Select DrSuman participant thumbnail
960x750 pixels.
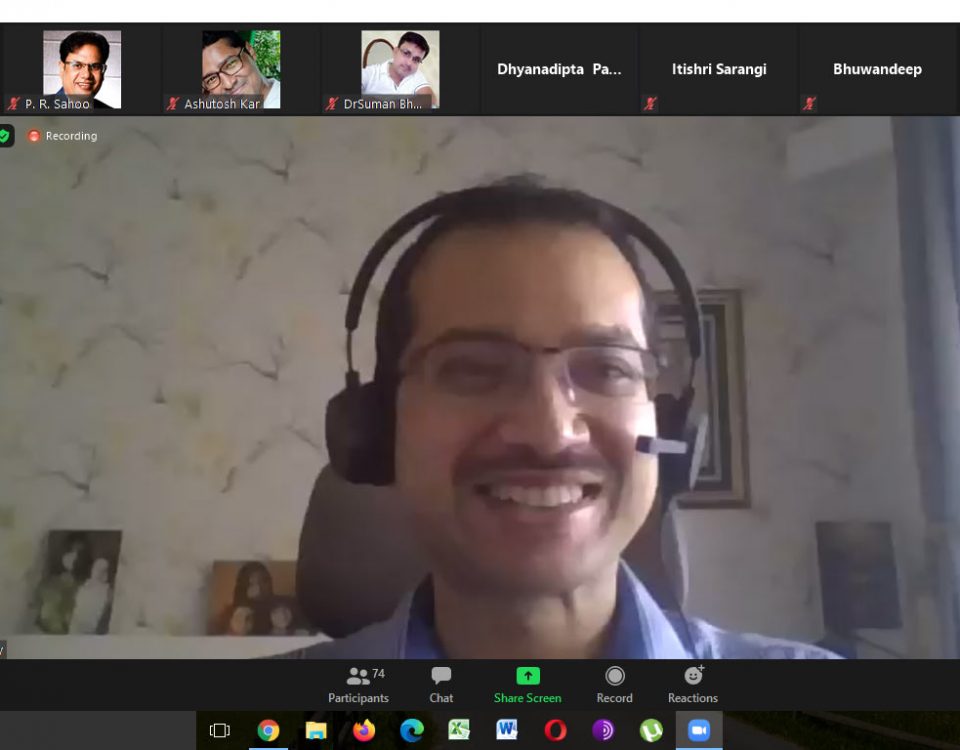click(x=400, y=70)
